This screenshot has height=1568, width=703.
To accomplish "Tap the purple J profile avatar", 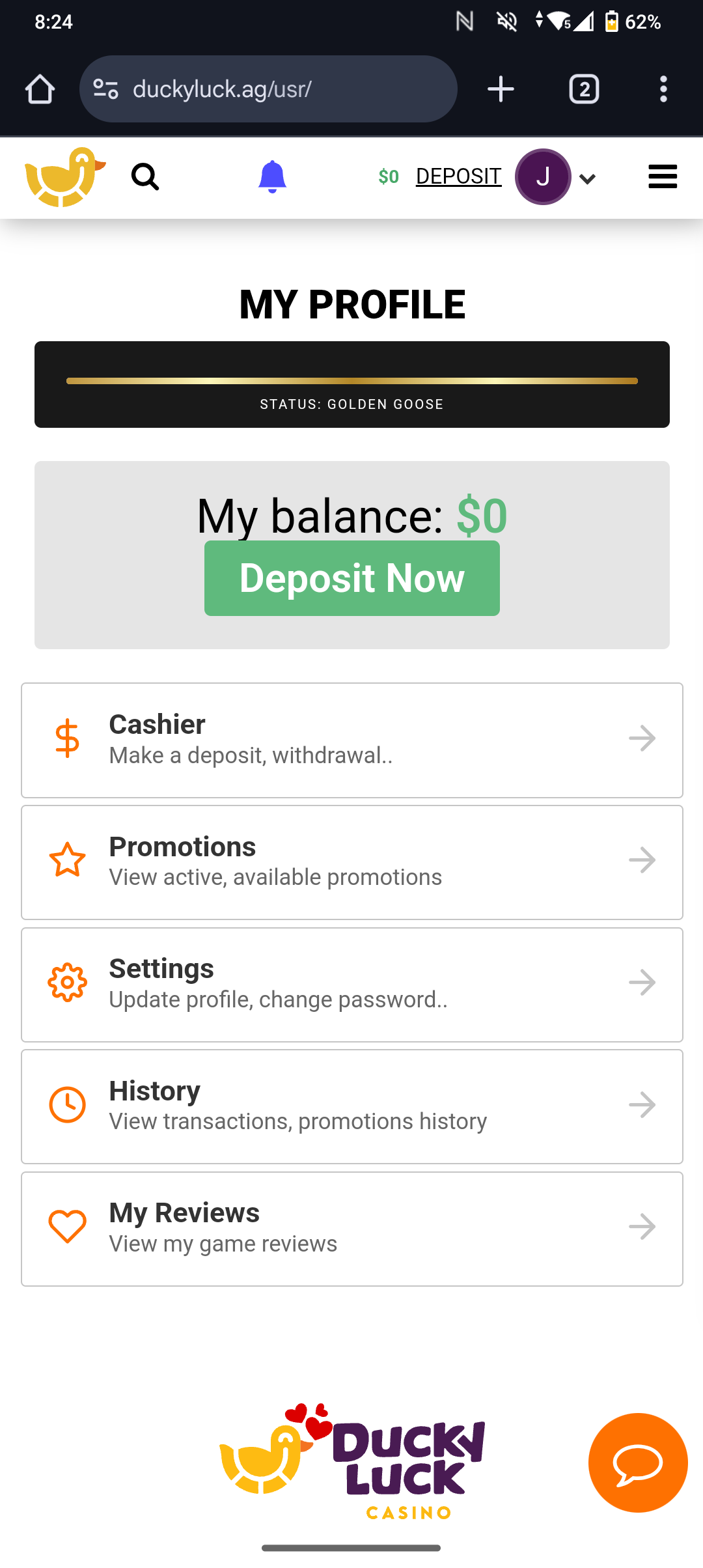I will click(x=543, y=177).
